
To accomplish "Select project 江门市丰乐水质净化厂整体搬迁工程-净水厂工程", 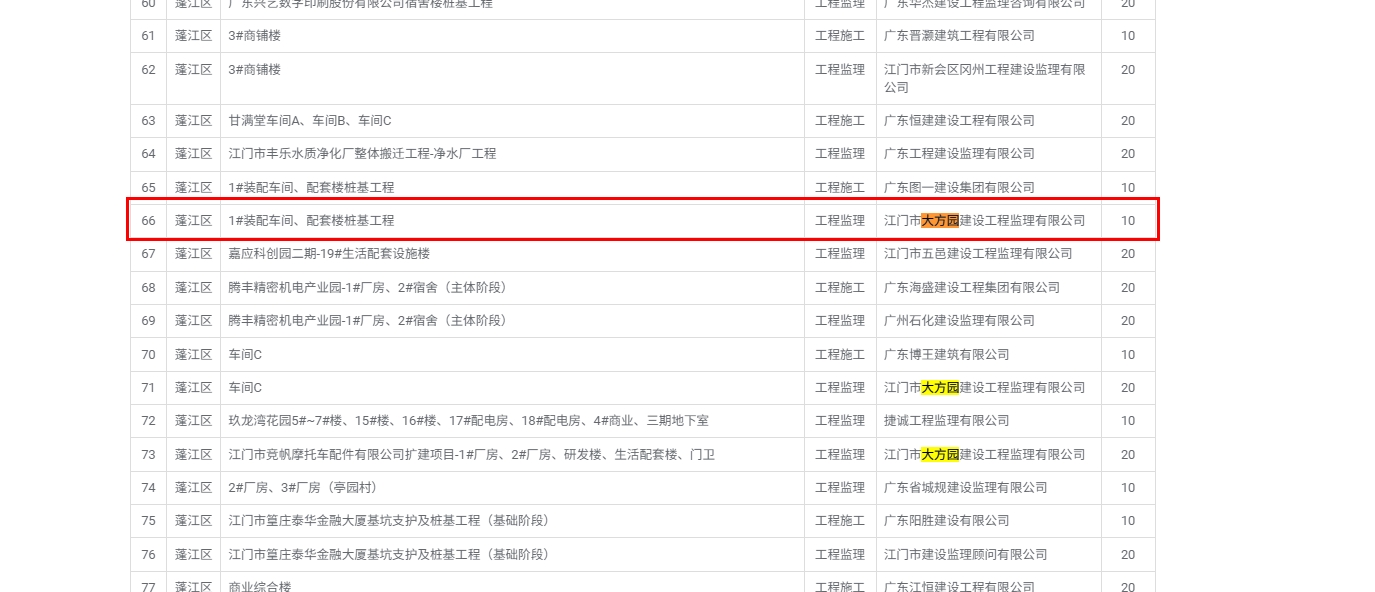I will [x=362, y=154].
